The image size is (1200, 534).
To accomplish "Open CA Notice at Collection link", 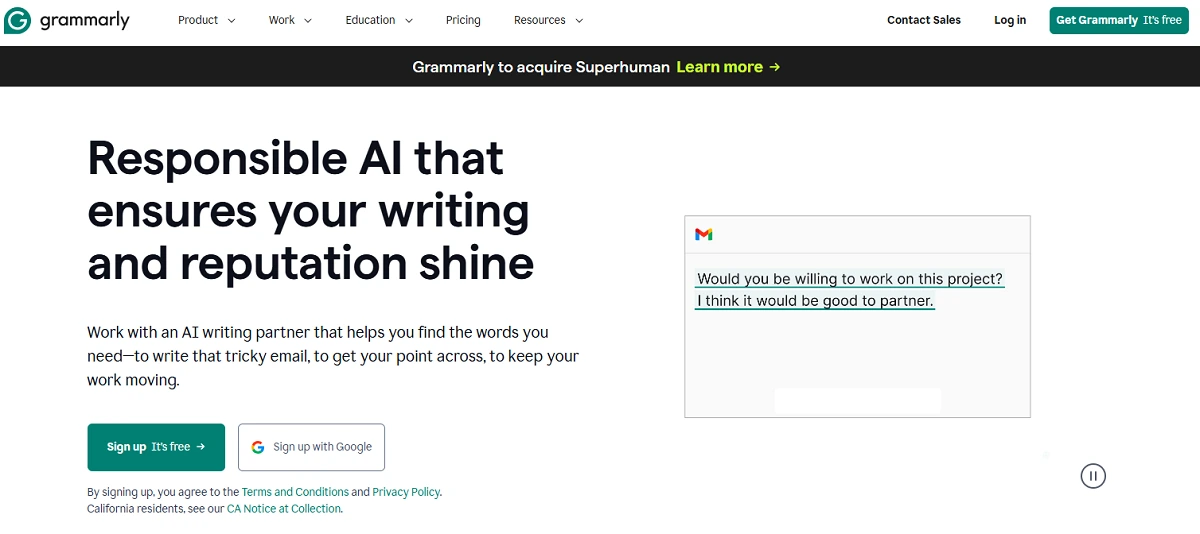I will coord(284,508).
